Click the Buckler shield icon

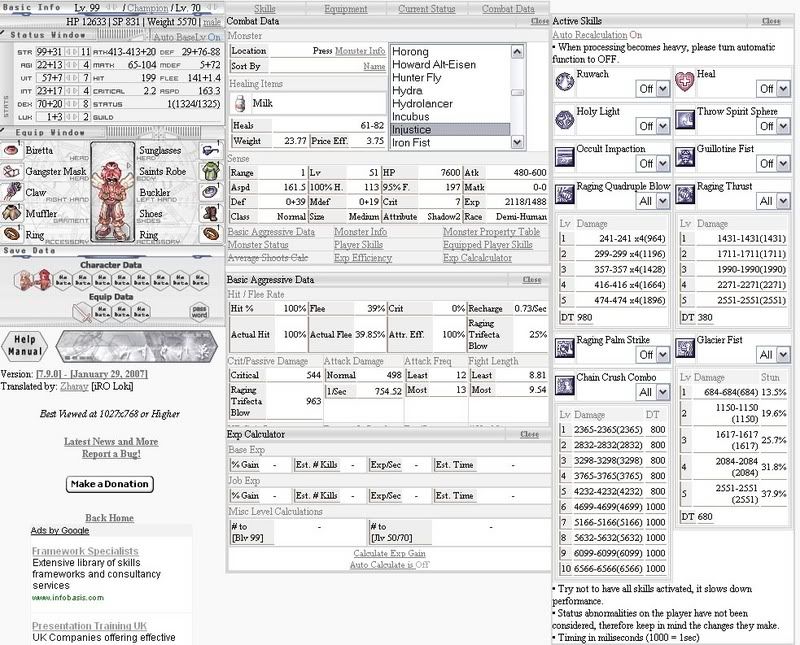(210, 192)
